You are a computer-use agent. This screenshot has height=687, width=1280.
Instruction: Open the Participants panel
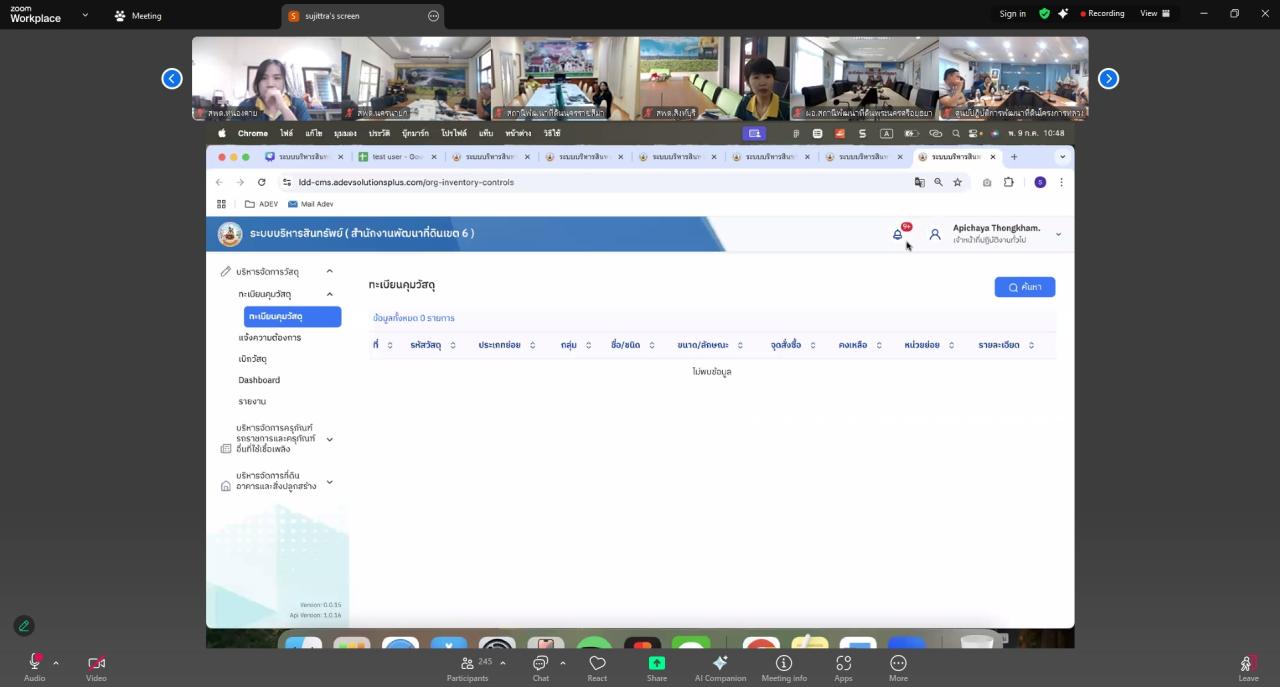pos(467,663)
